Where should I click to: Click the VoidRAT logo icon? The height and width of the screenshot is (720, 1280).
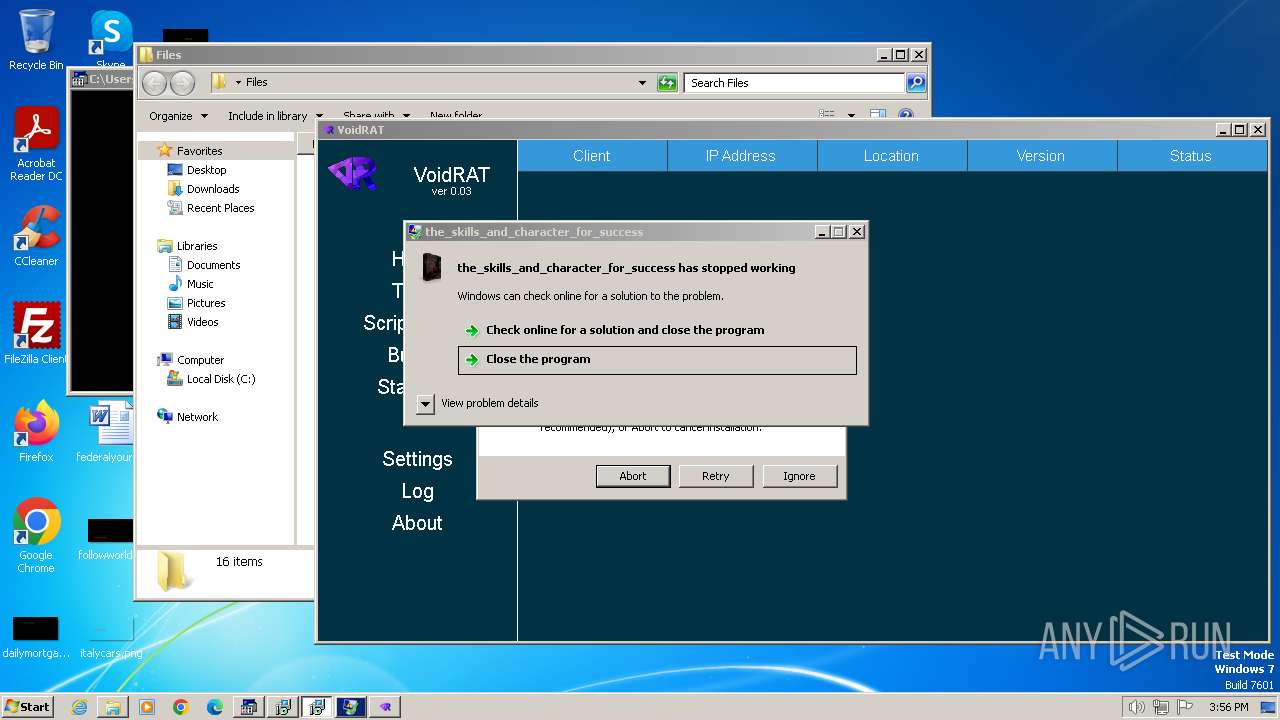(x=352, y=173)
